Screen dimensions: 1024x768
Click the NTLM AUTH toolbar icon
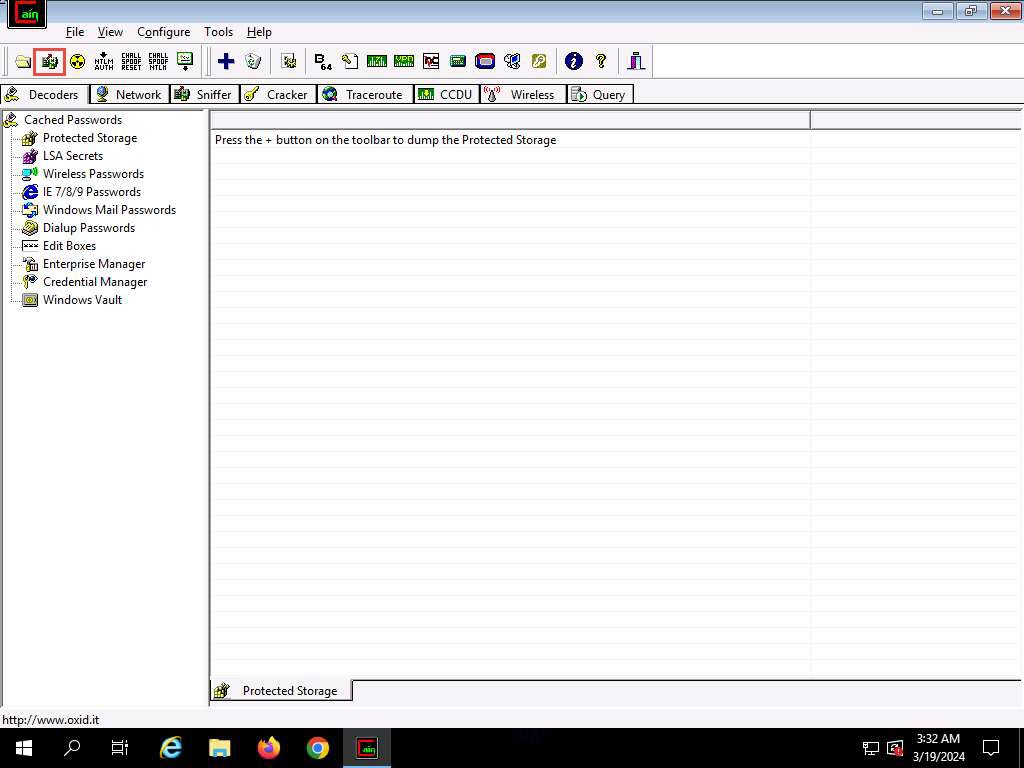click(x=104, y=62)
